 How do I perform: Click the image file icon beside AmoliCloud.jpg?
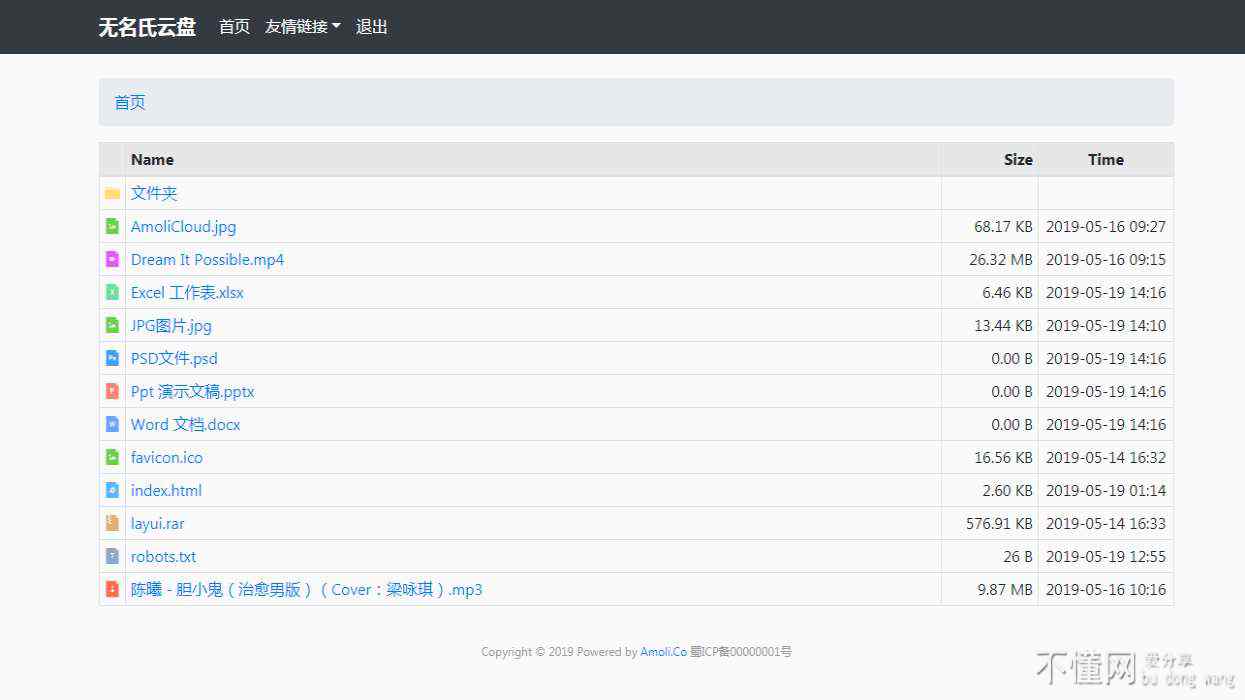[112, 226]
